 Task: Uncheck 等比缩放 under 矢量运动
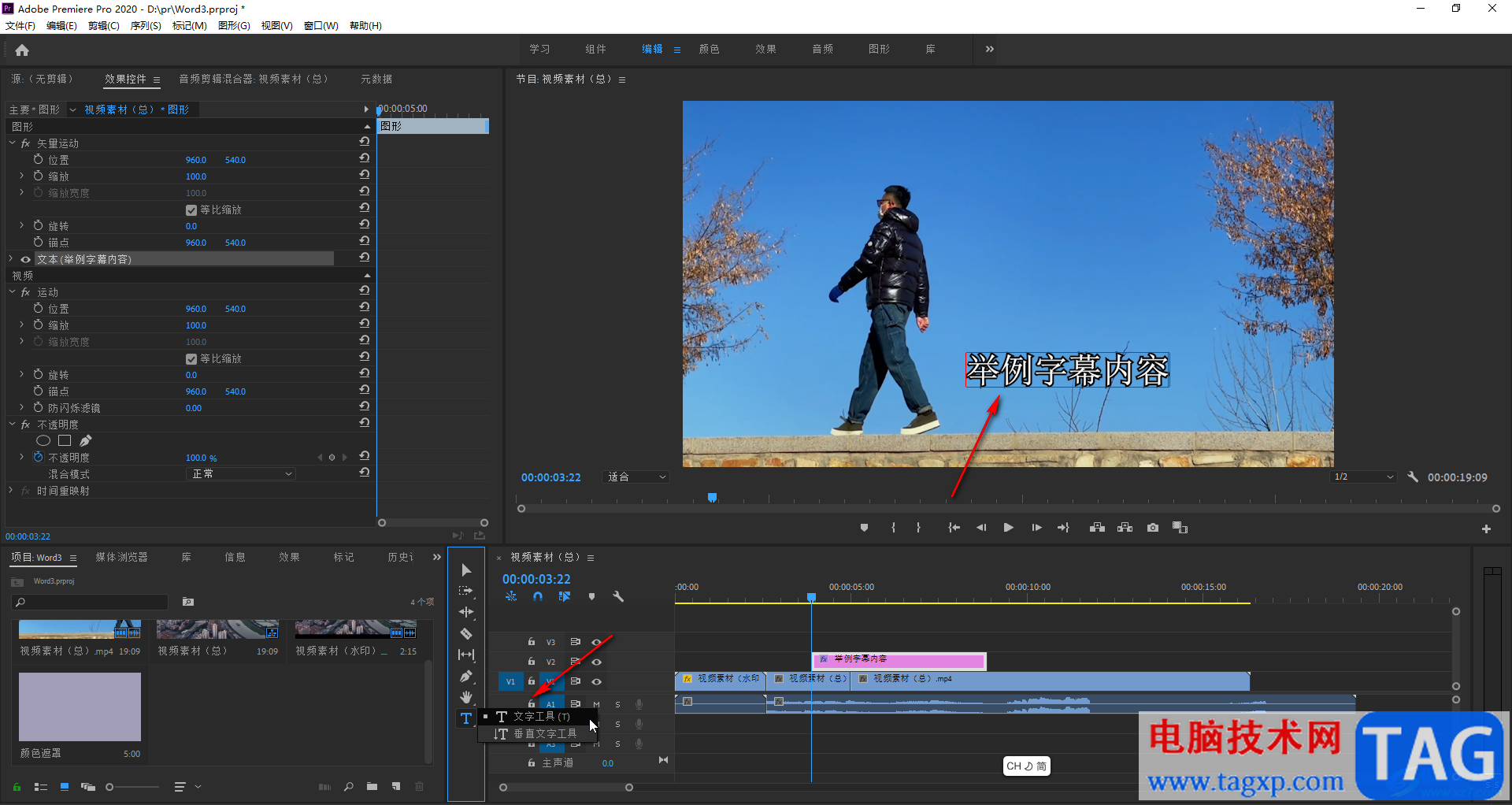pos(191,210)
